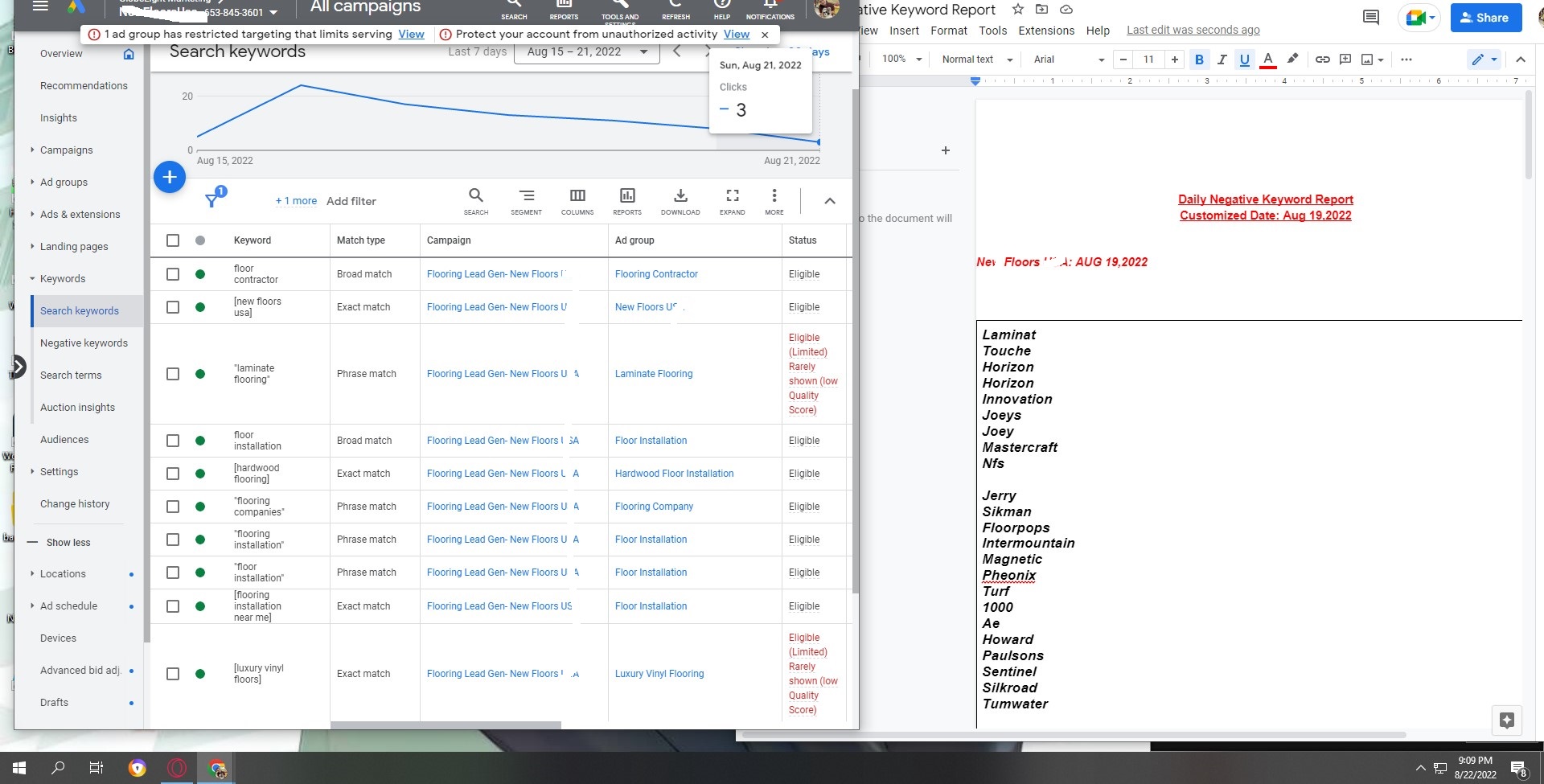The height and width of the screenshot is (784, 1544).
Task: Click the Last edit was seconds ago link
Action: [x=1193, y=31]
